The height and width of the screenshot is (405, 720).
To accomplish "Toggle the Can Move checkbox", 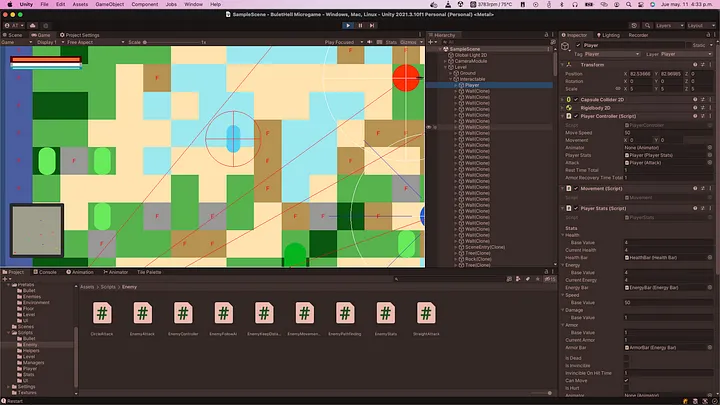I will pos(626,381).
